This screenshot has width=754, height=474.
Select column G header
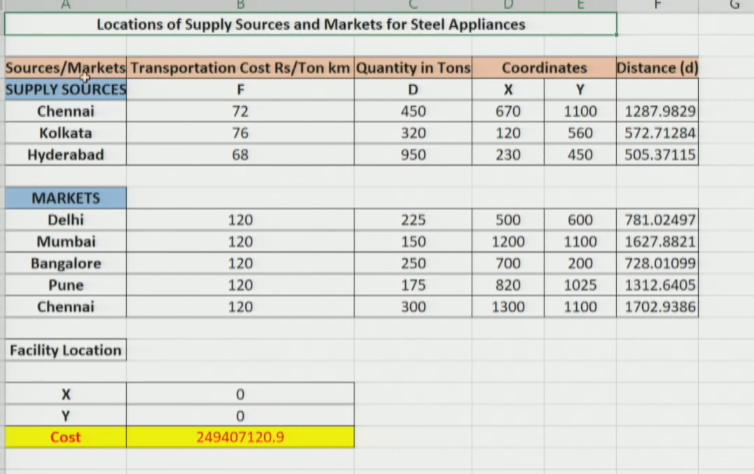(x=734, y=5)
